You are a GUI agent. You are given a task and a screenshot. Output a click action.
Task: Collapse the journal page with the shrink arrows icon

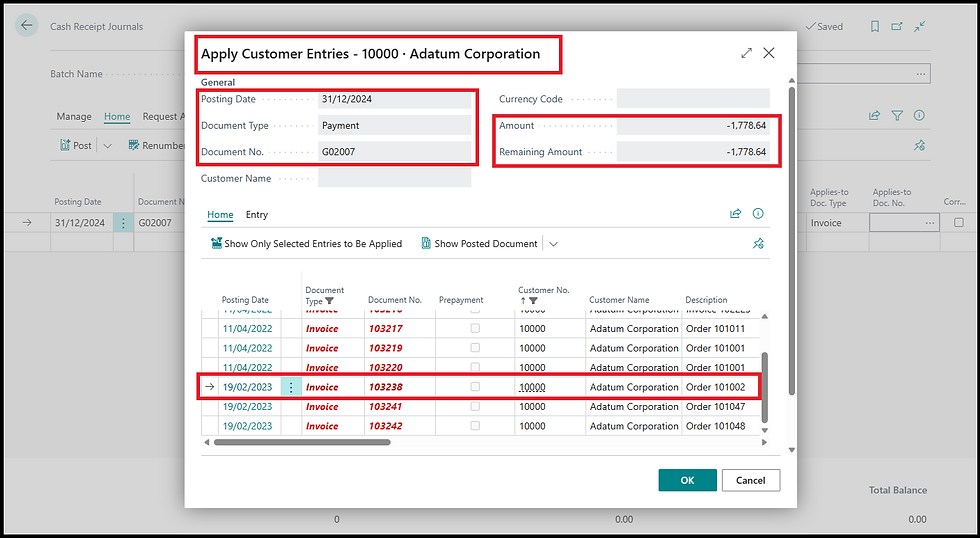click(x=919, y=26)
